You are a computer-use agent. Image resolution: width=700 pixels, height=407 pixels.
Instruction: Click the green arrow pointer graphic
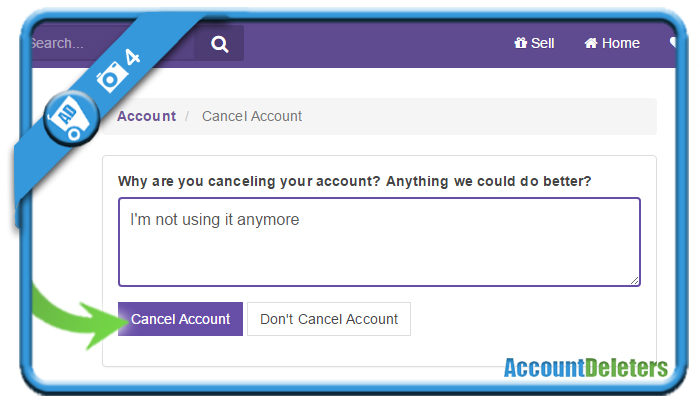[x=80, y=316]
